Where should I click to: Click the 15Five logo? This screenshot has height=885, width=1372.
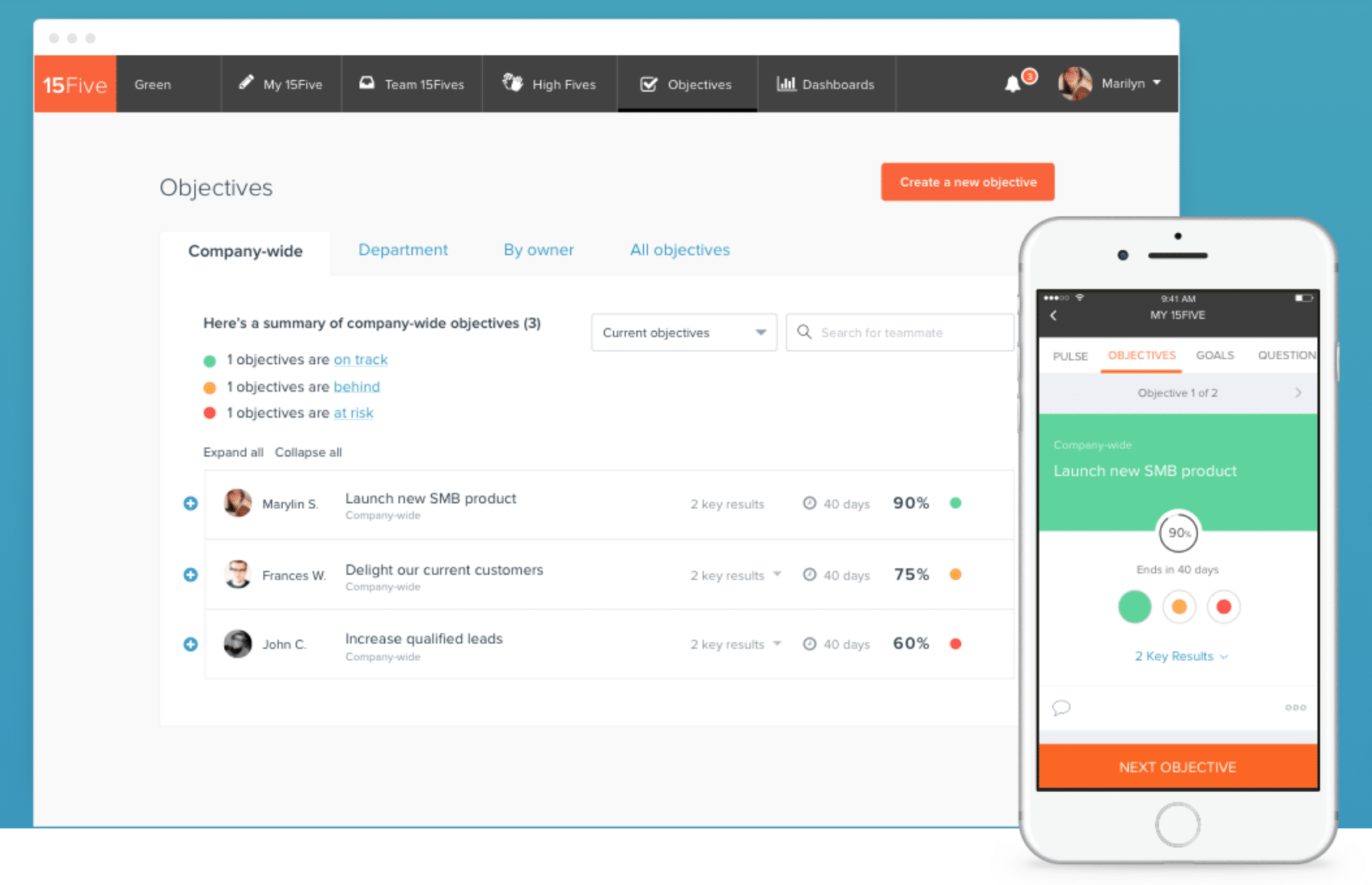[x=75, y=84]
